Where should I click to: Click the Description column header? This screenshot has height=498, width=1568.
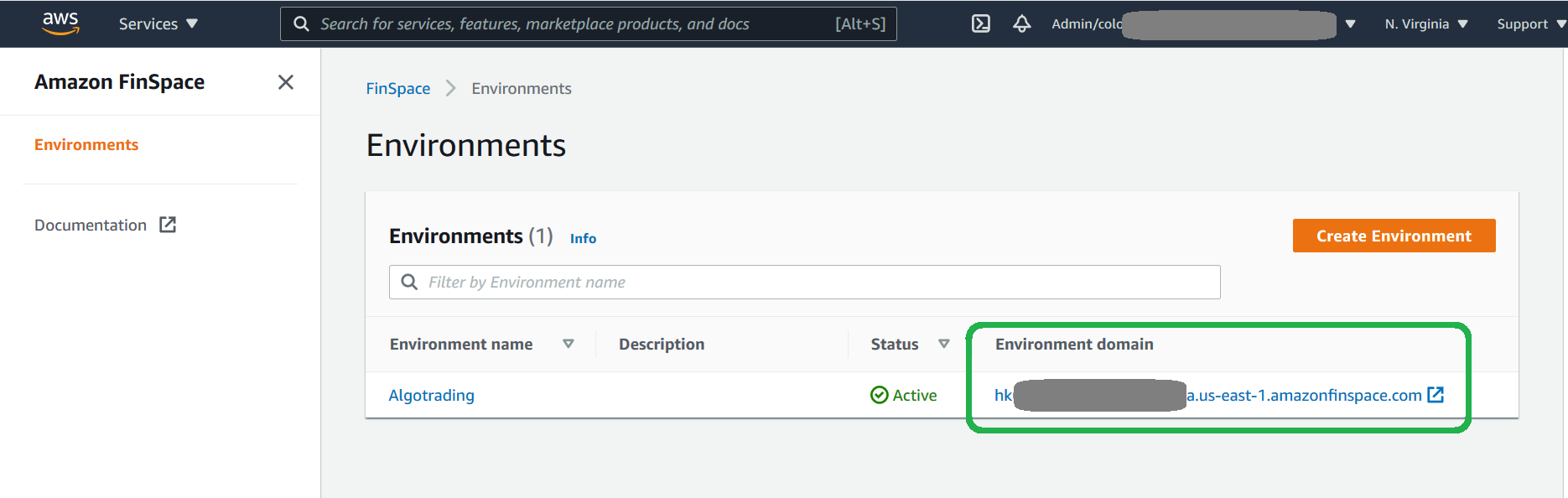pyautogui.click(x=662, y=344)
